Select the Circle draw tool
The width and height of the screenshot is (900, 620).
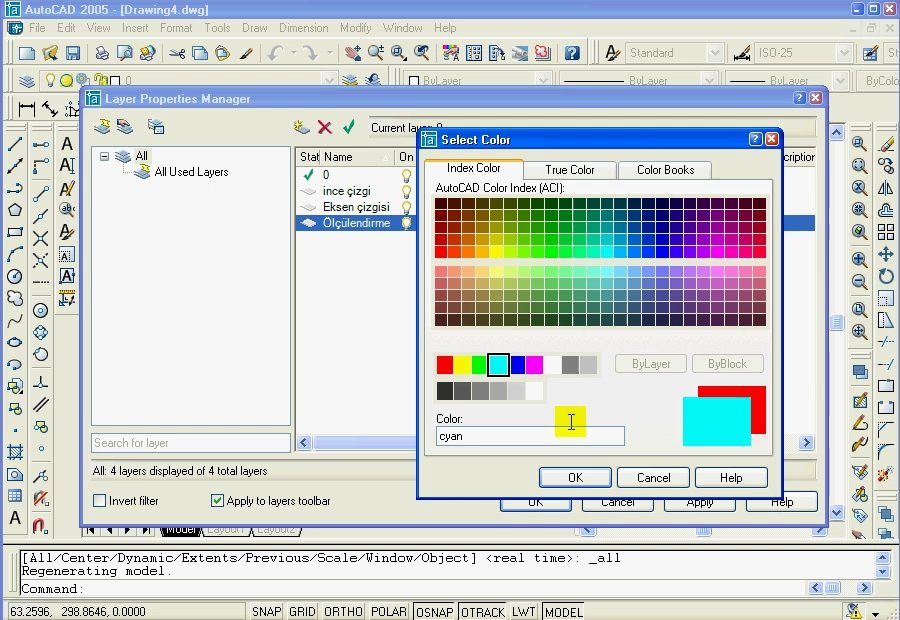pos(15,276)
